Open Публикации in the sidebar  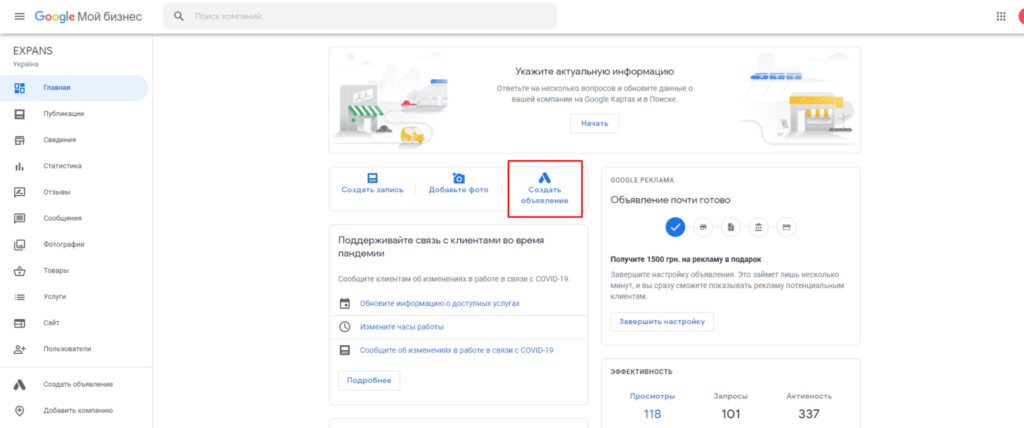74,114
